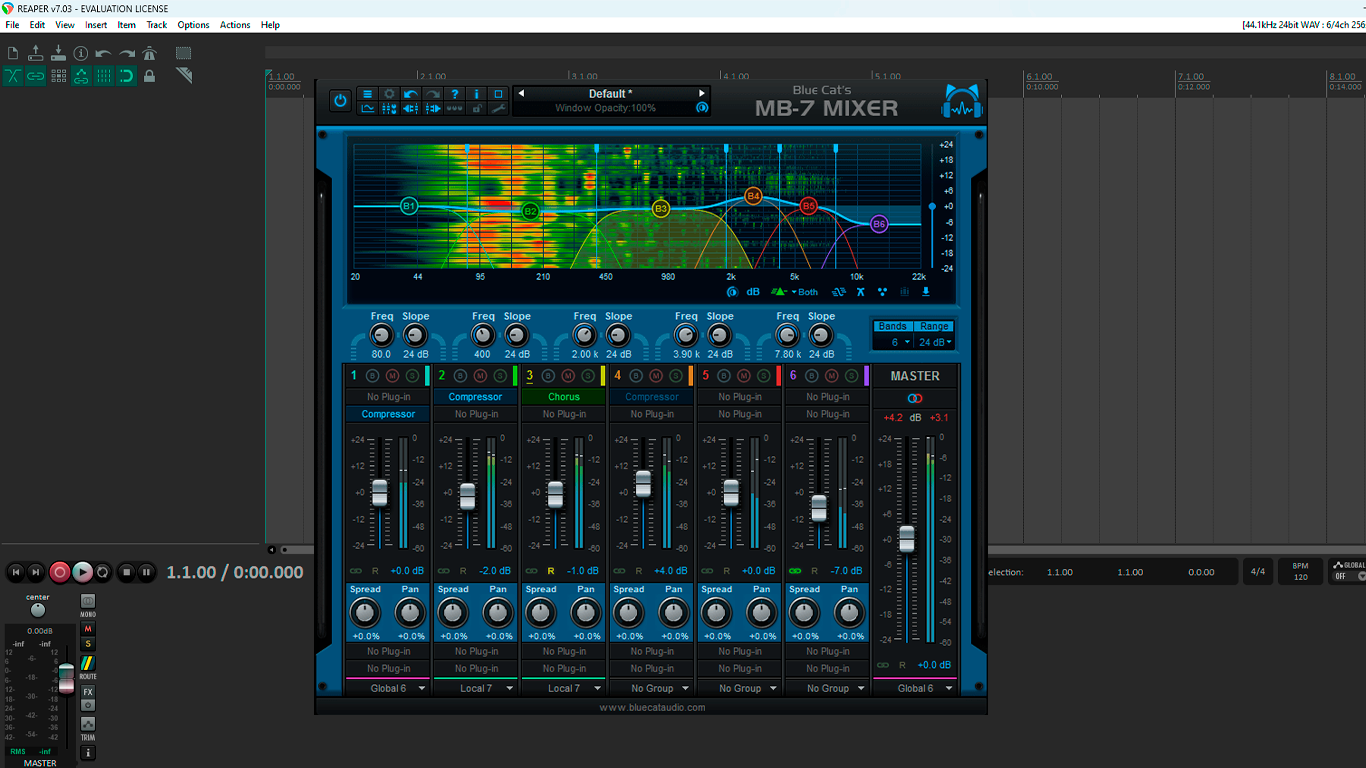The width and height of the screenshot is (1366, 768).
Task: Mute band 4 with its M button
Action: point(656,376)
